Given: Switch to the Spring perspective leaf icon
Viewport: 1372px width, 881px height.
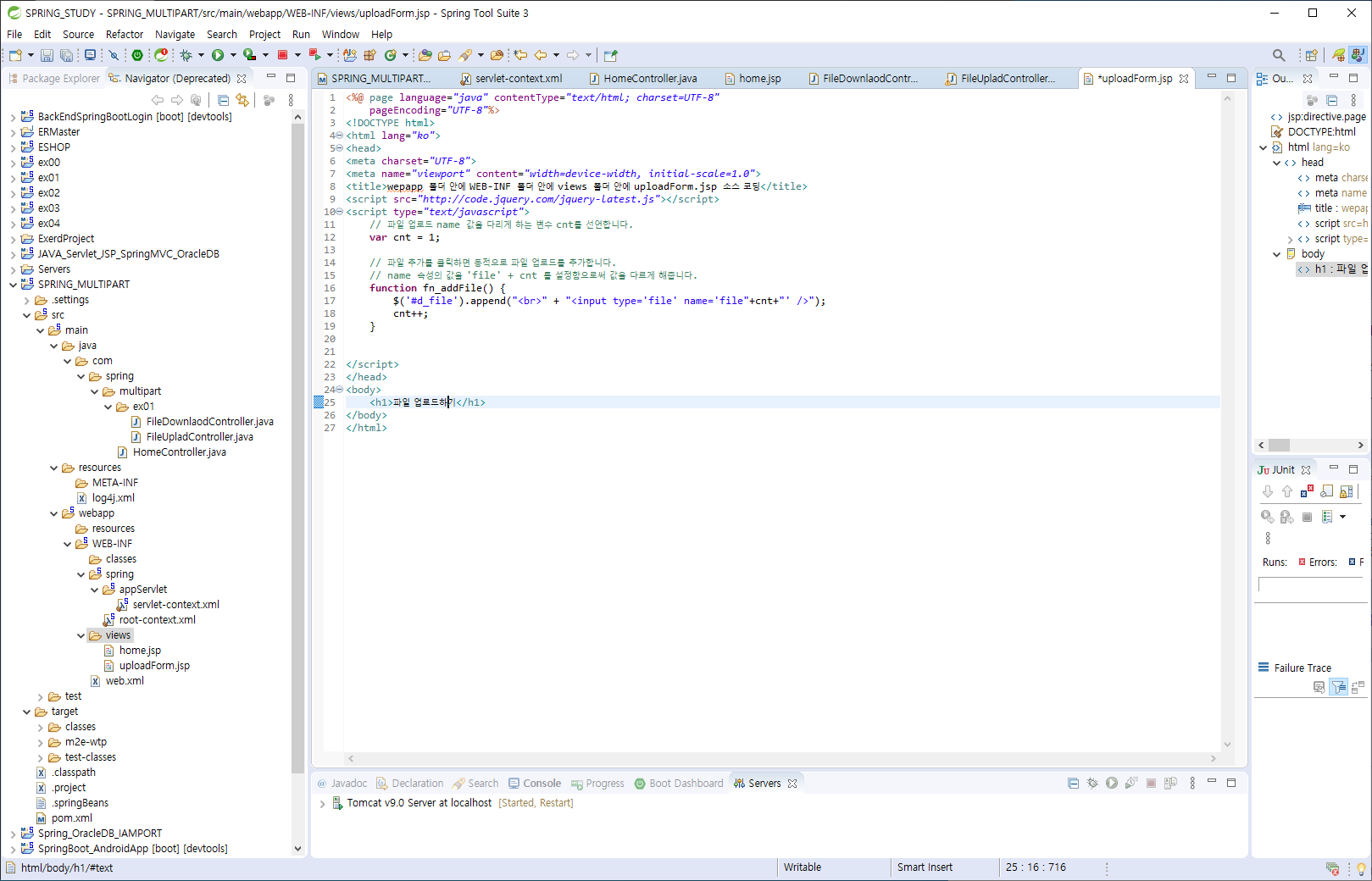Looking at the screenshot, I should 1338,55.
